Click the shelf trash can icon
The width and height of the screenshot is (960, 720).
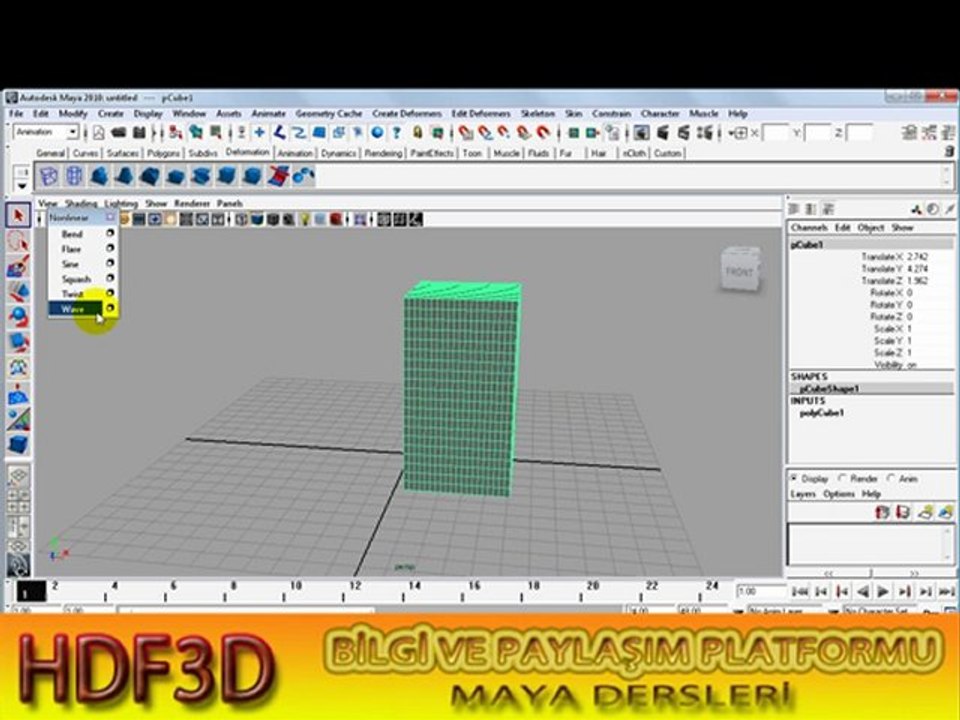click(949, 151)
